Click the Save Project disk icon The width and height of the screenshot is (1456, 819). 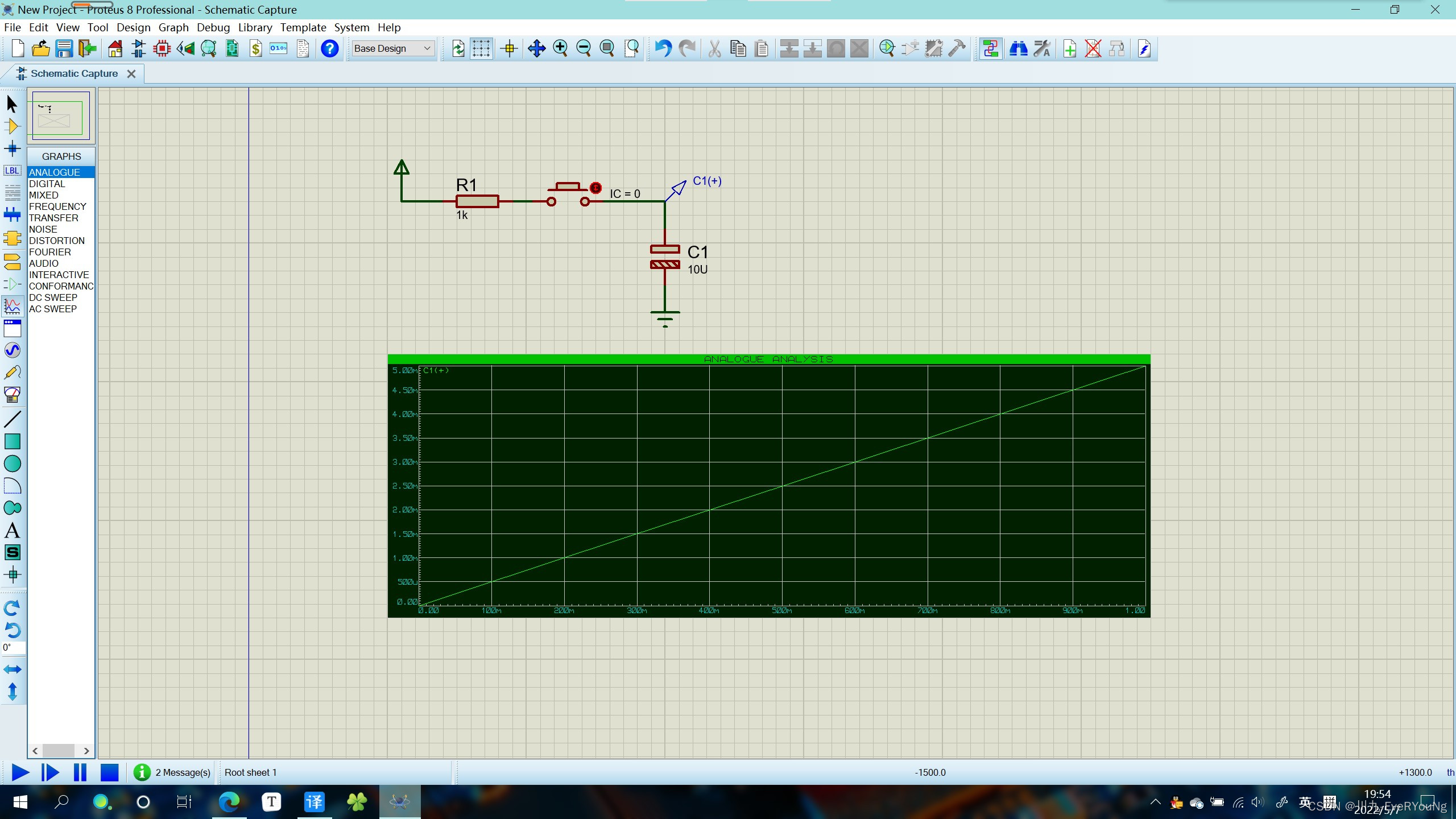[64, 48]
